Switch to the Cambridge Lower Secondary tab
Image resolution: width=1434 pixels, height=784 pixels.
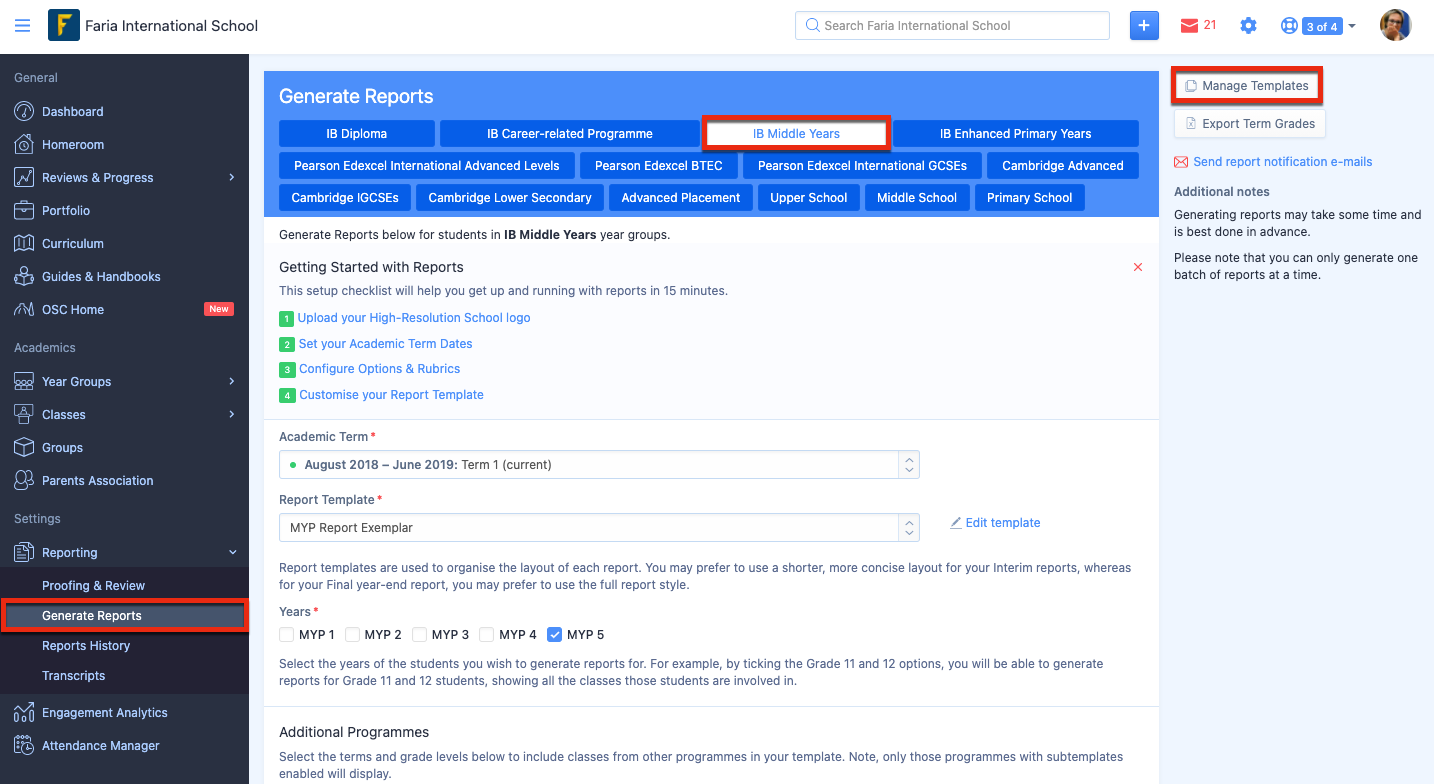[x=510, y=197]
